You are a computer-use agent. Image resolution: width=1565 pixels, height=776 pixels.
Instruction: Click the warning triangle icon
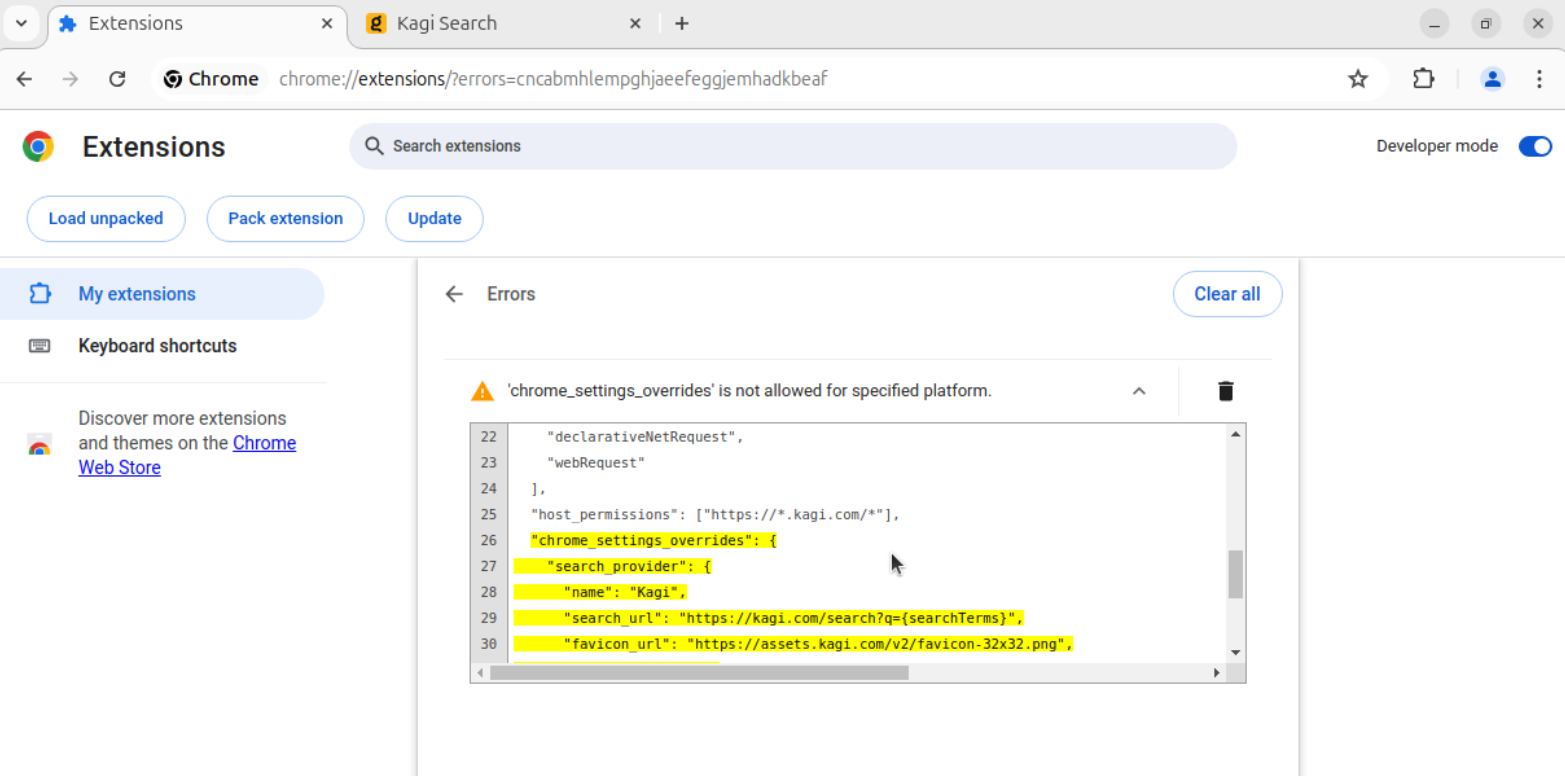(482, 391)
